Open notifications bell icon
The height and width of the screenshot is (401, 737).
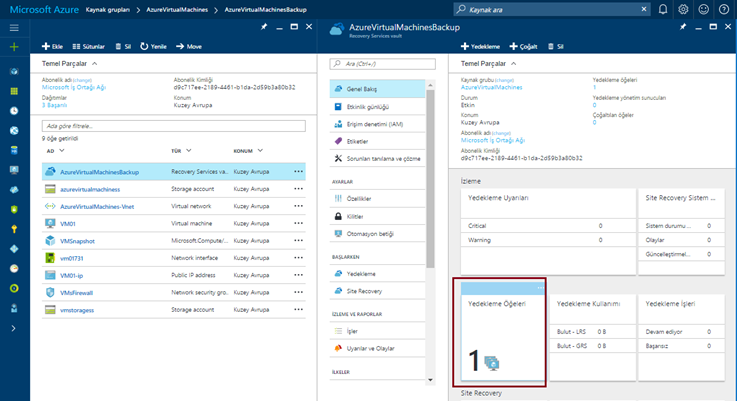coord(663,9)
